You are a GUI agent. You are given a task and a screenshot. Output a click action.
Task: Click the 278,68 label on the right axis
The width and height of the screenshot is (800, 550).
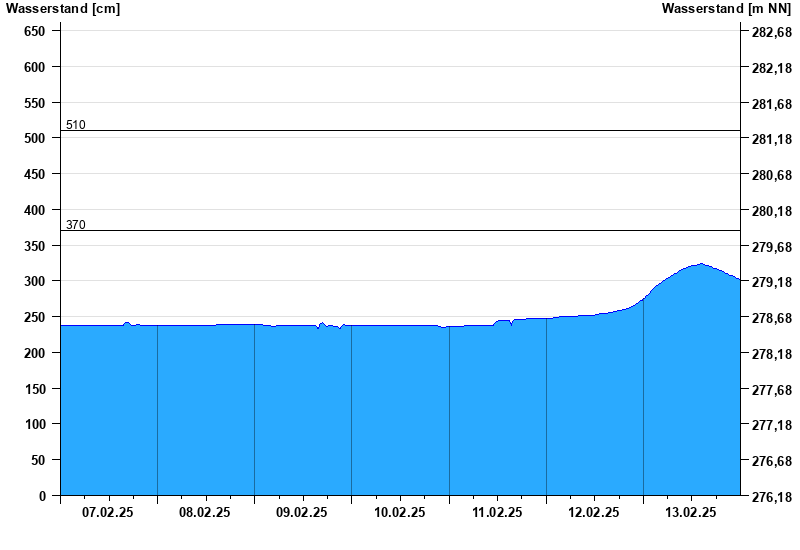point(772,318)
